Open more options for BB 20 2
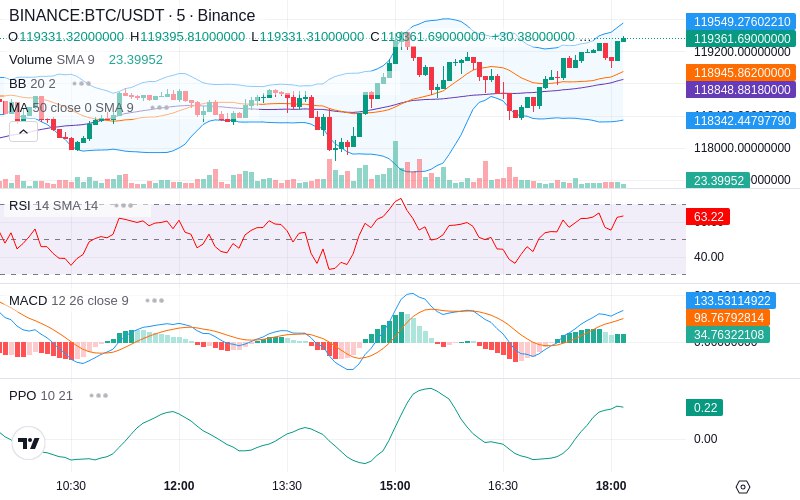This screenshot has width=800, height=500. pos(81,83)
